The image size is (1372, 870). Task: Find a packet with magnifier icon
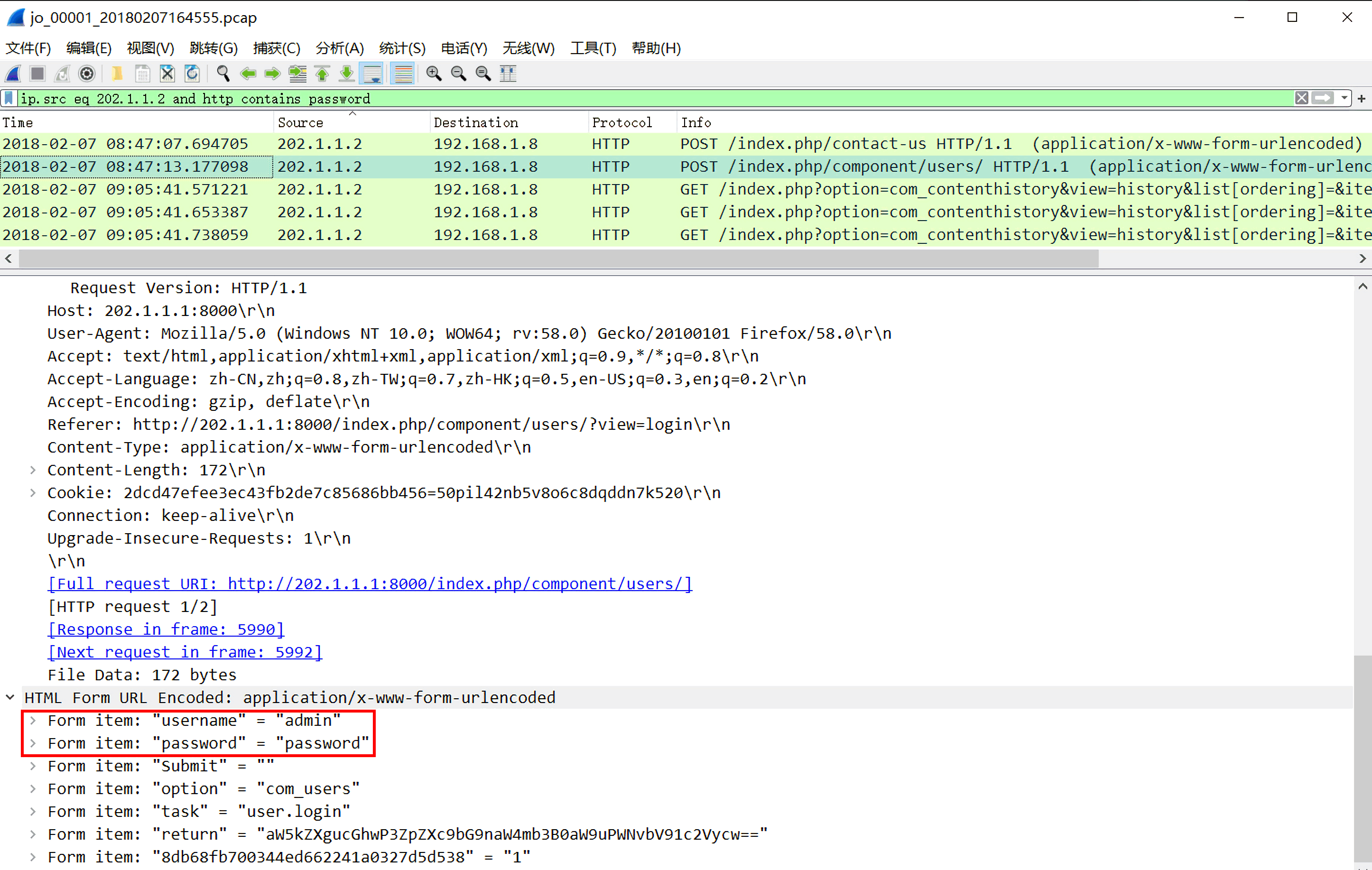pyautogui.click(x=223, y=74)
